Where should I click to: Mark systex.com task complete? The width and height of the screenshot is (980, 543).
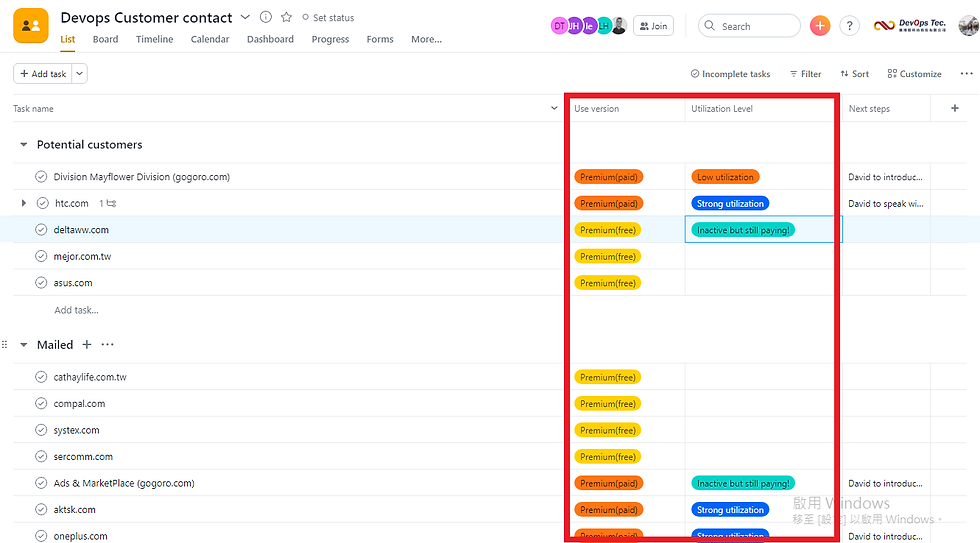41,430
